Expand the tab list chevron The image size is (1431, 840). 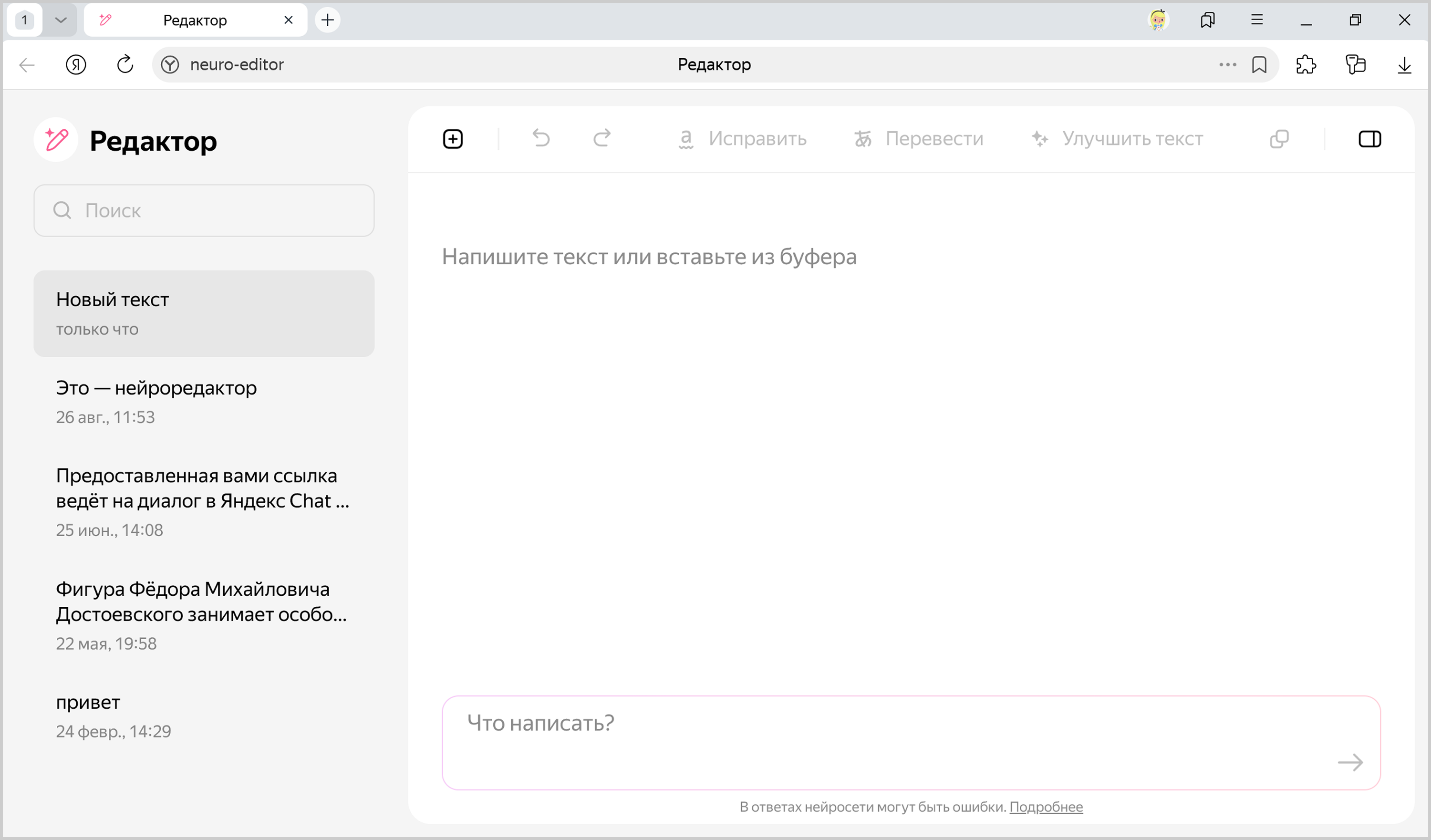[x=61, y=21]
